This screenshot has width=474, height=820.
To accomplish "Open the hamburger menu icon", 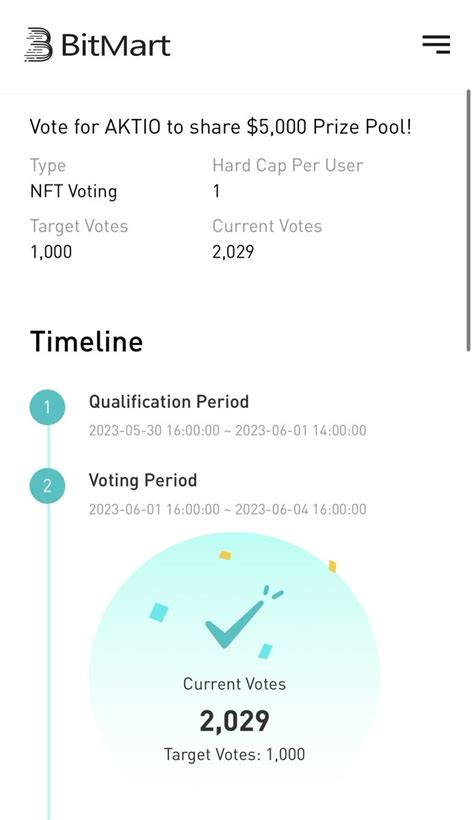I will coord(436,44).
